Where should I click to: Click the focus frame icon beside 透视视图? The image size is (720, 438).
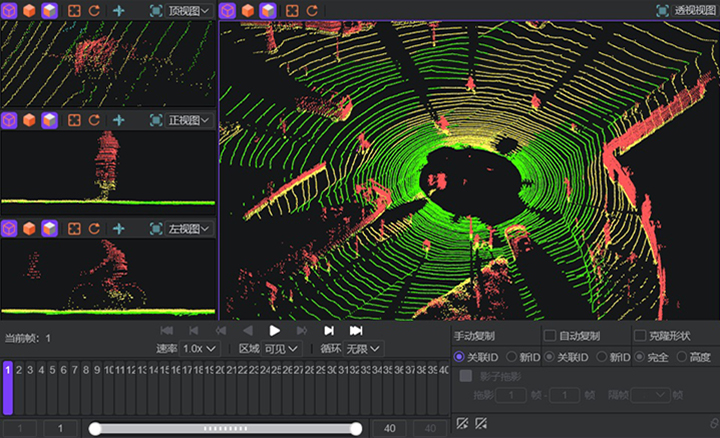662,10
